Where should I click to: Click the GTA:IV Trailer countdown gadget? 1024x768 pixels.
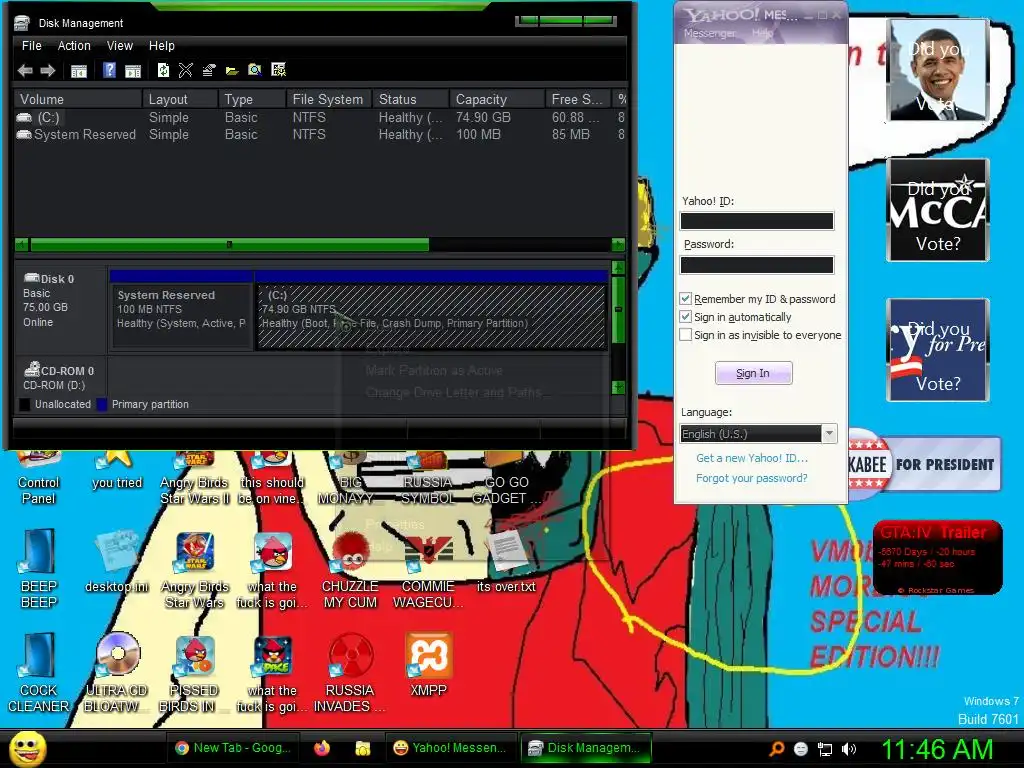coord(937,558)
